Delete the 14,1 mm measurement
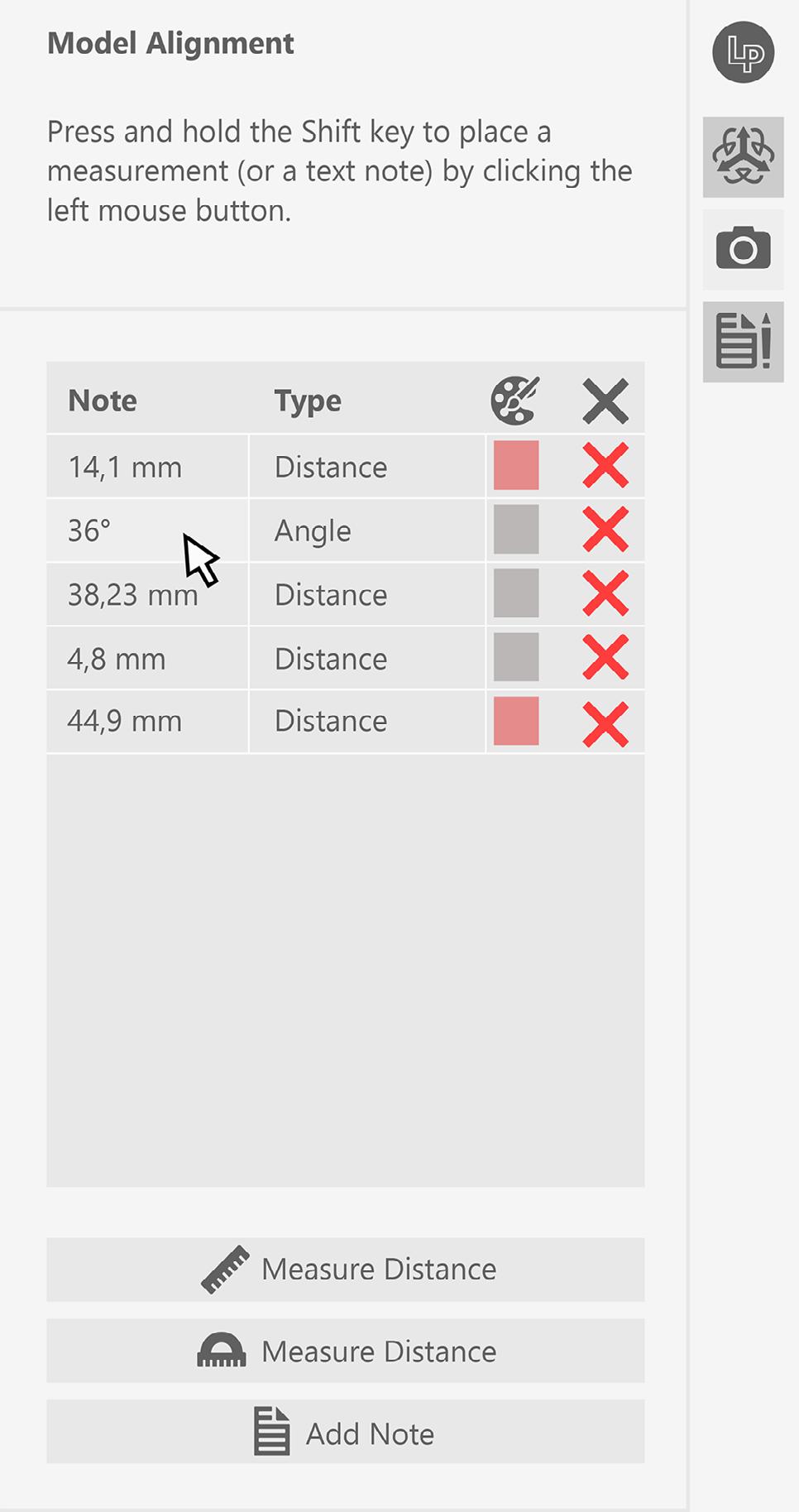Viewport: 799px width, 1512px height. click(x=605, y=466)
